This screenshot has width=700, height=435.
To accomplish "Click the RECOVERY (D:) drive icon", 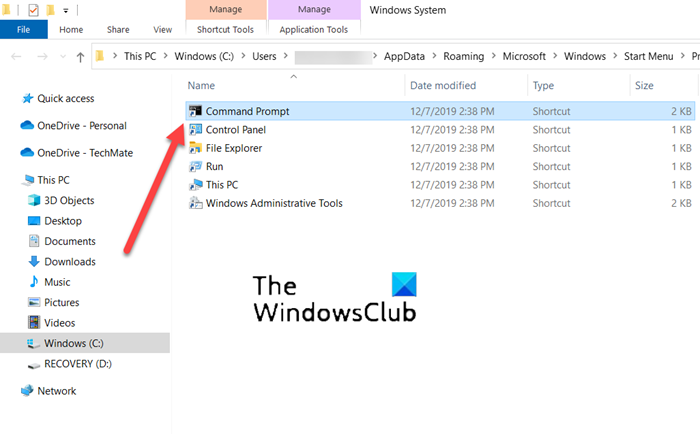I will (x=34, y=365).
